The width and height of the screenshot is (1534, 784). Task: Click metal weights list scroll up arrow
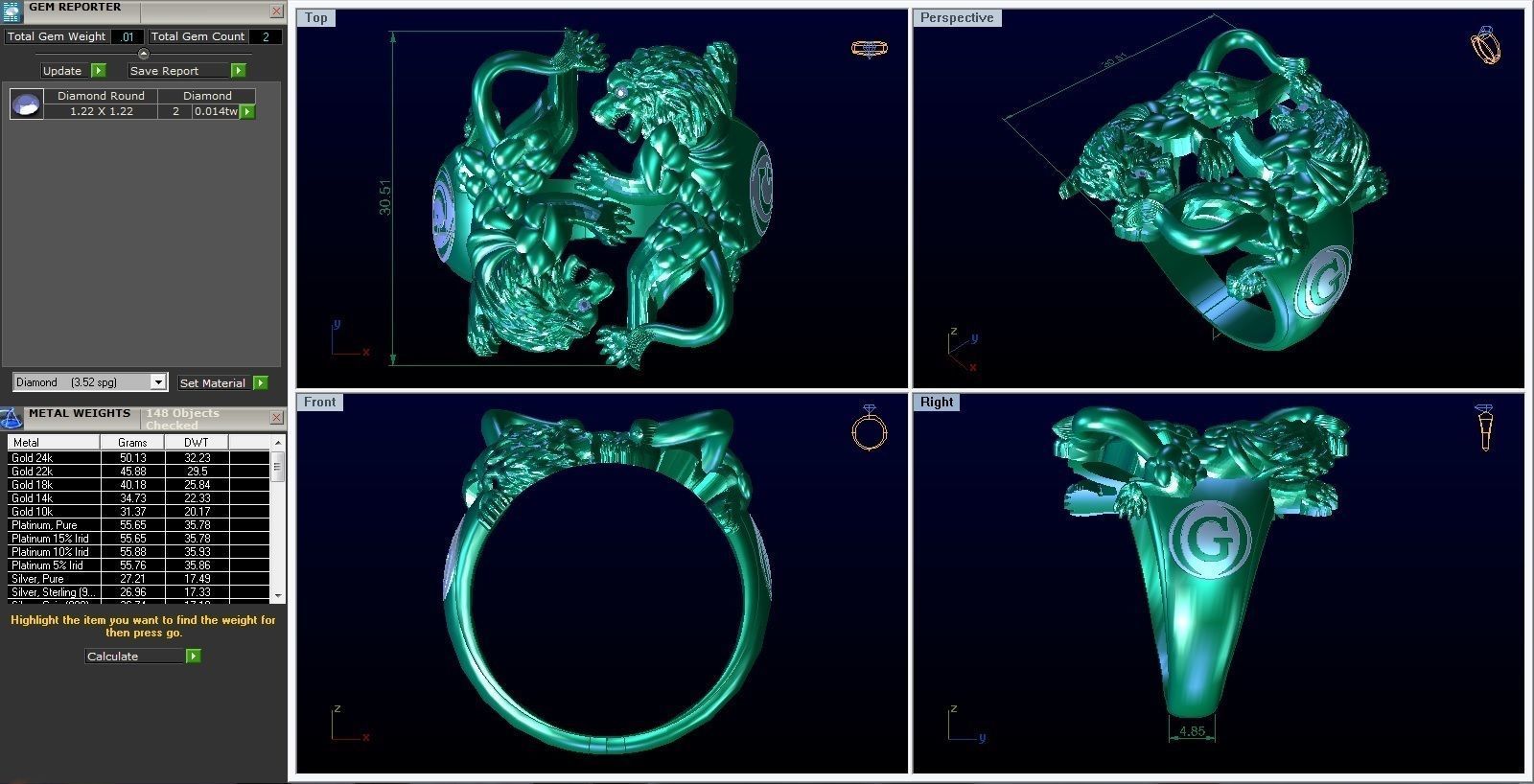click(x=278, y=442)
